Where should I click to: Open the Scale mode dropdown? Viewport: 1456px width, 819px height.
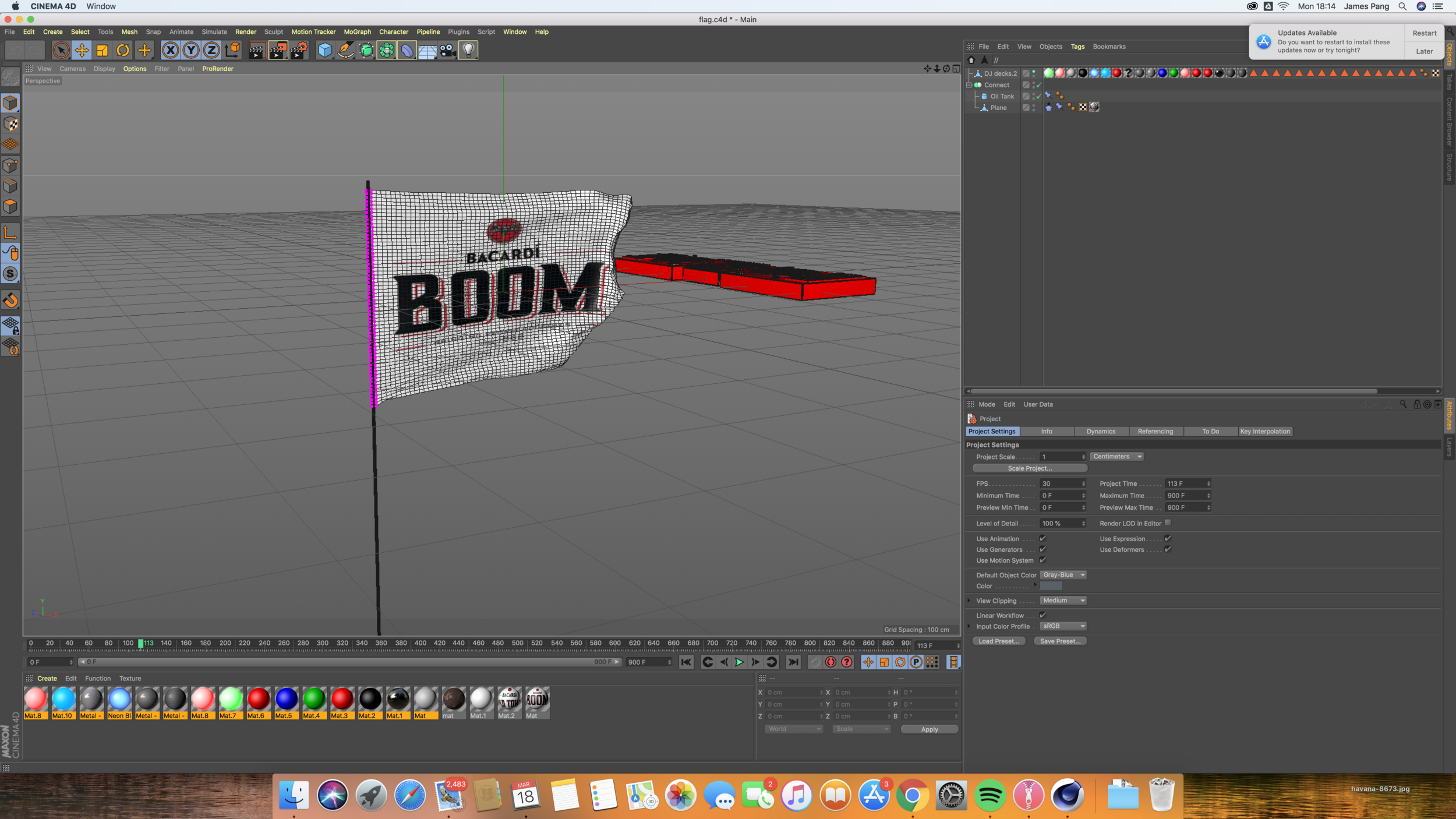pyautogui.click(x=861, y=729)
